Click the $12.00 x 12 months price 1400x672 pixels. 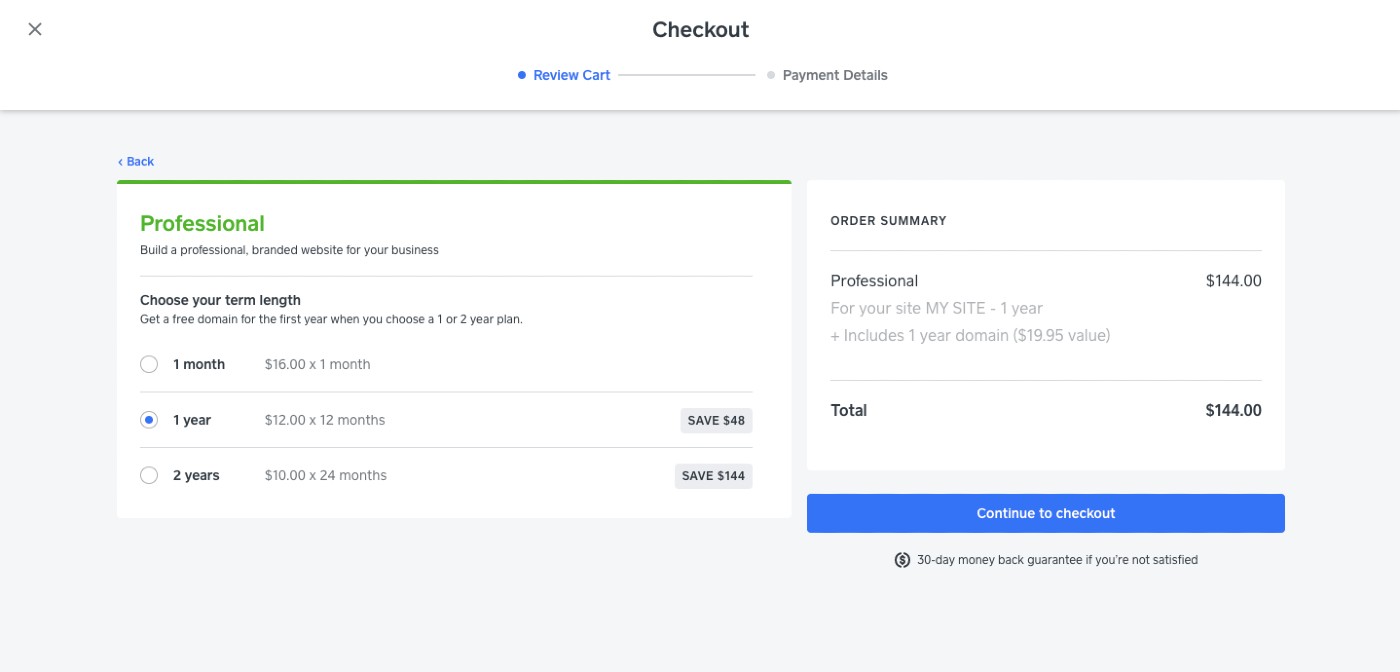pos(325,420)
